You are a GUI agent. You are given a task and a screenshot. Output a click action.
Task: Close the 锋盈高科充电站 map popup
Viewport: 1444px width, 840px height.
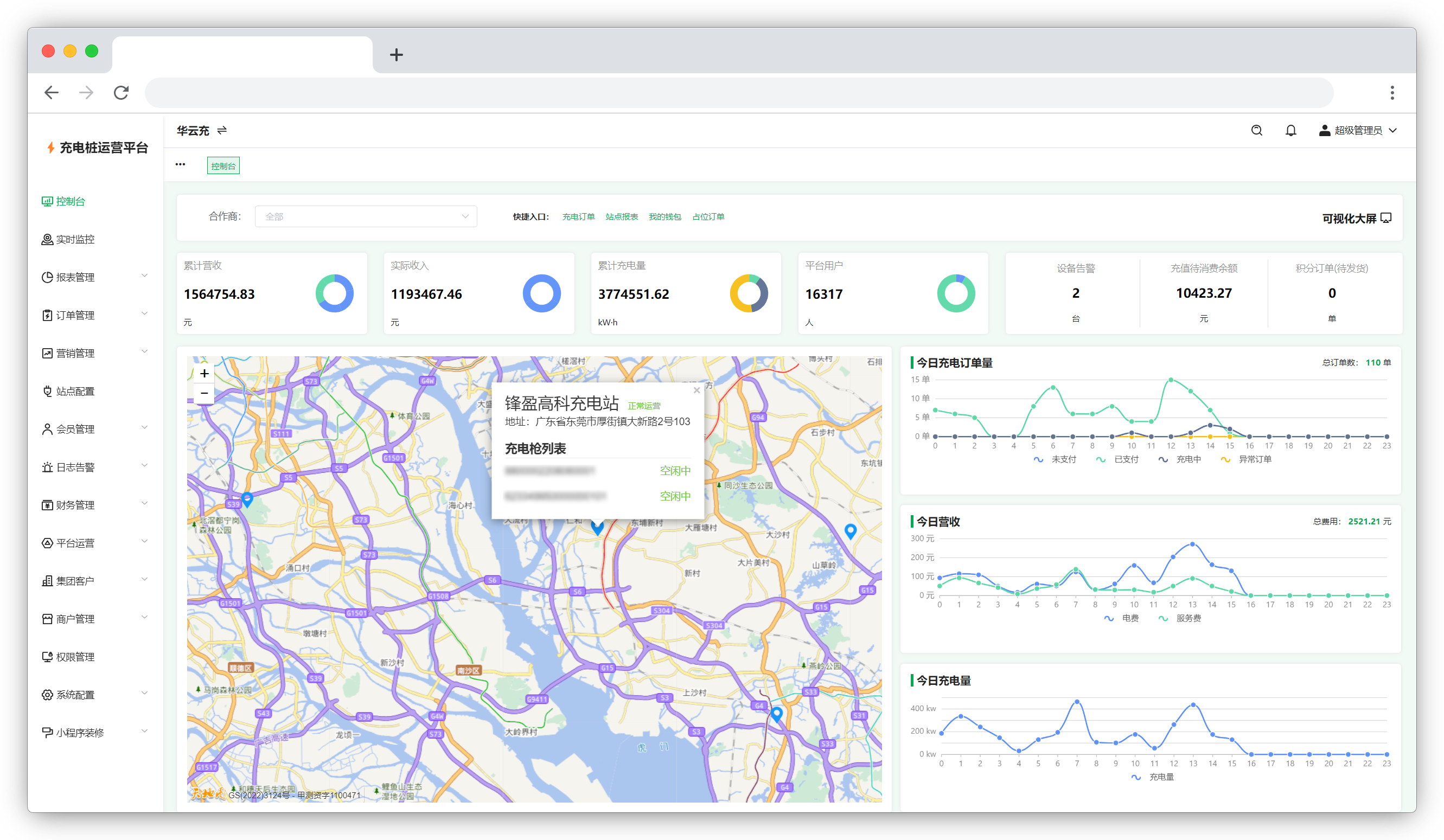[696, 390]
